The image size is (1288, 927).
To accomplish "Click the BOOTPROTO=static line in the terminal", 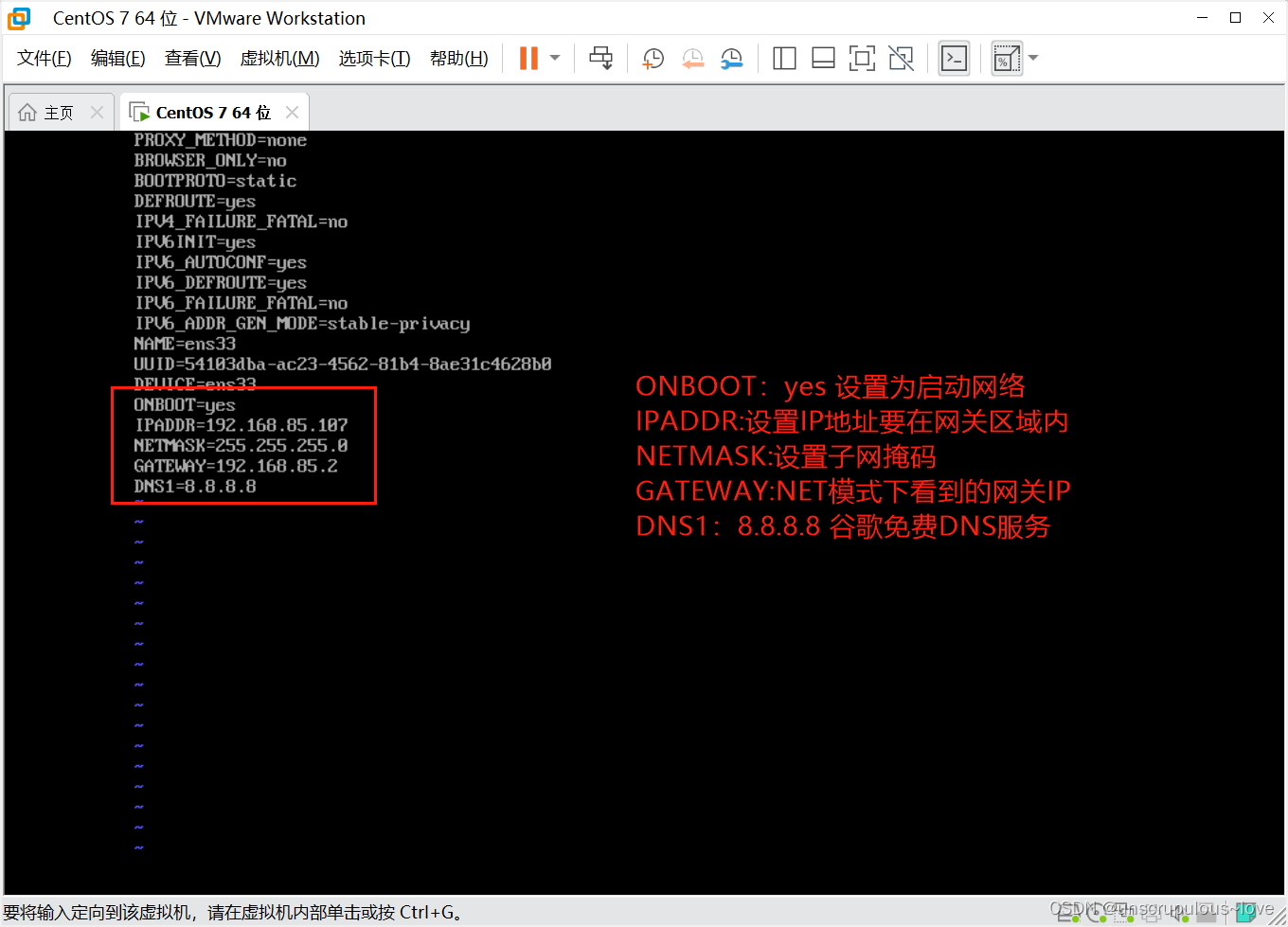I will 215,181.
